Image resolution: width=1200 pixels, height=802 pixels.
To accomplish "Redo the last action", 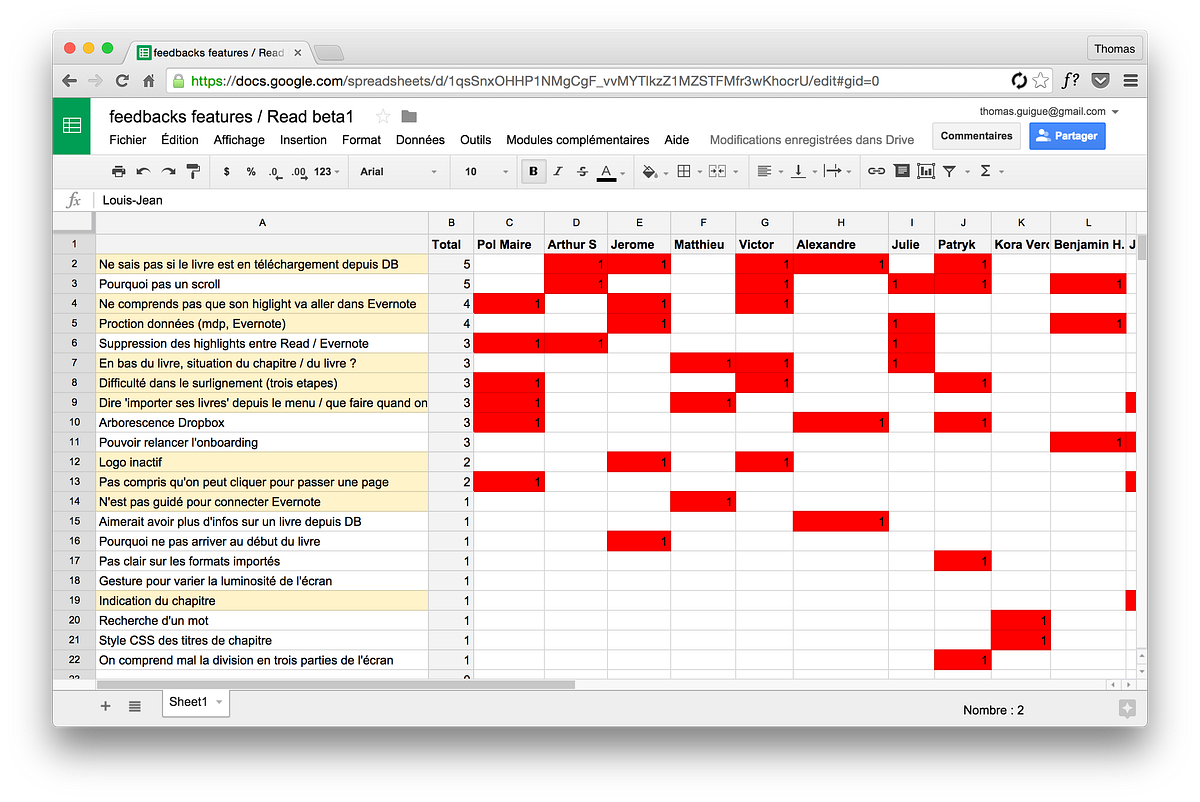I will coord(168,172).
